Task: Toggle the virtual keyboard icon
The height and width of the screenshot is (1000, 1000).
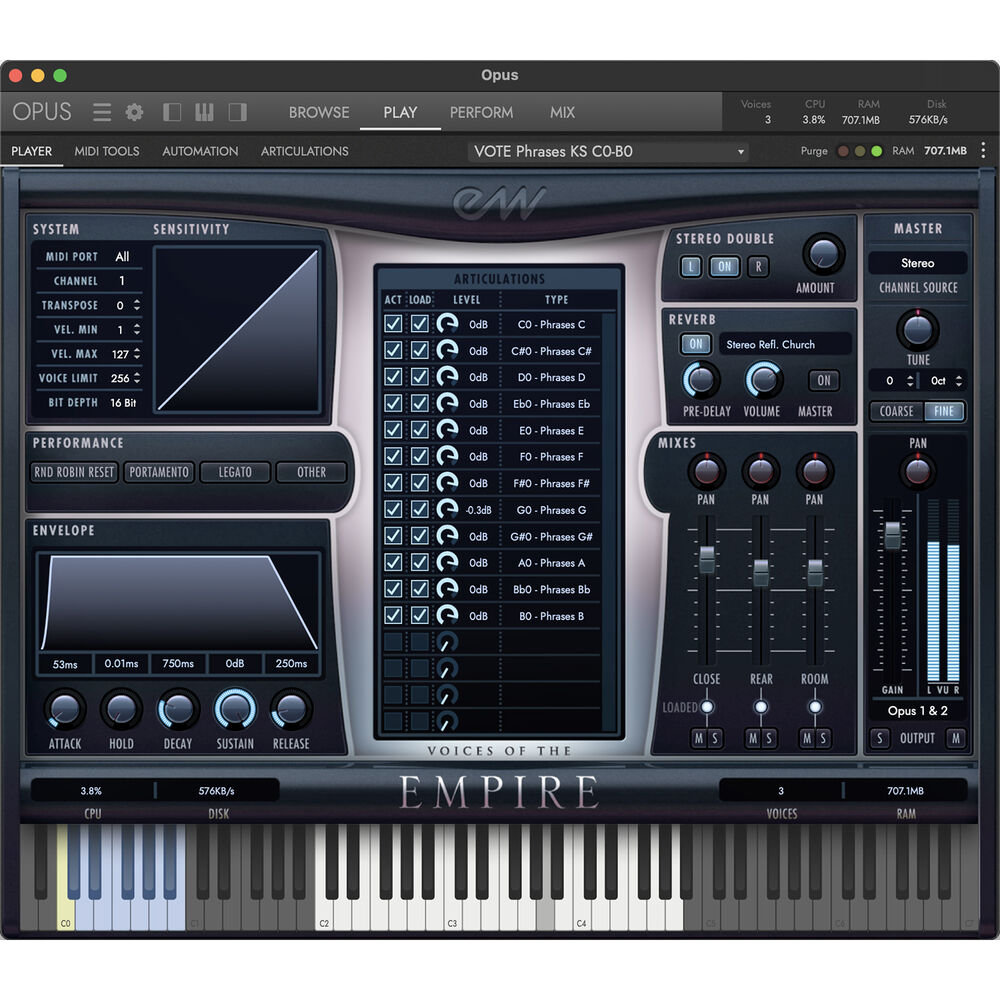Action: [204, 112]
